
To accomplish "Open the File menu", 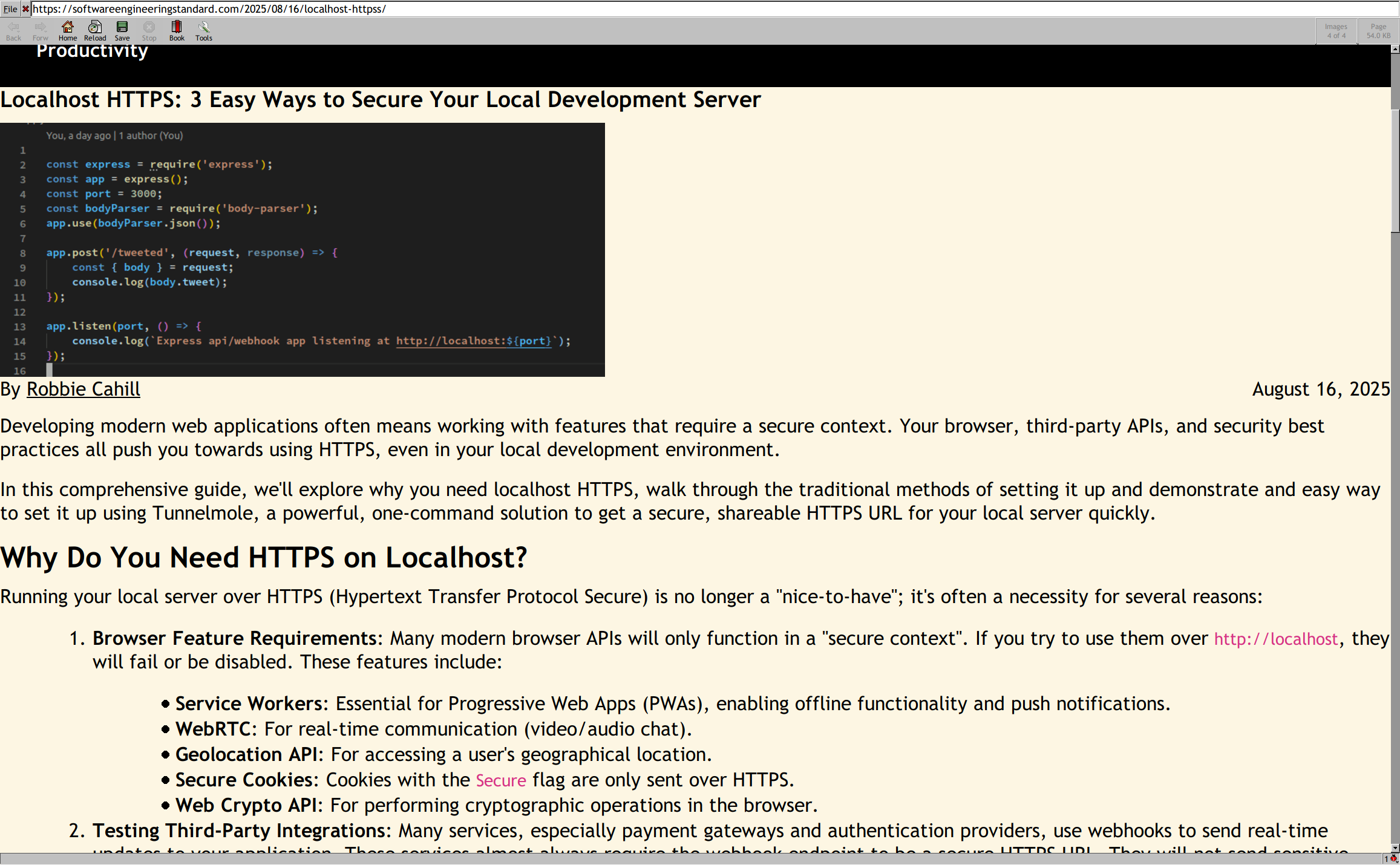I will (10, 8).
